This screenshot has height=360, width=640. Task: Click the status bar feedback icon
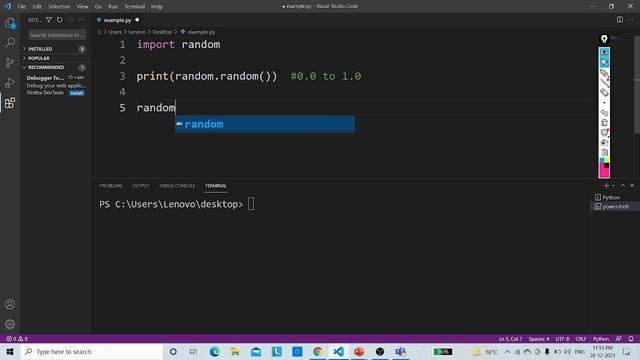coord(619,339)
